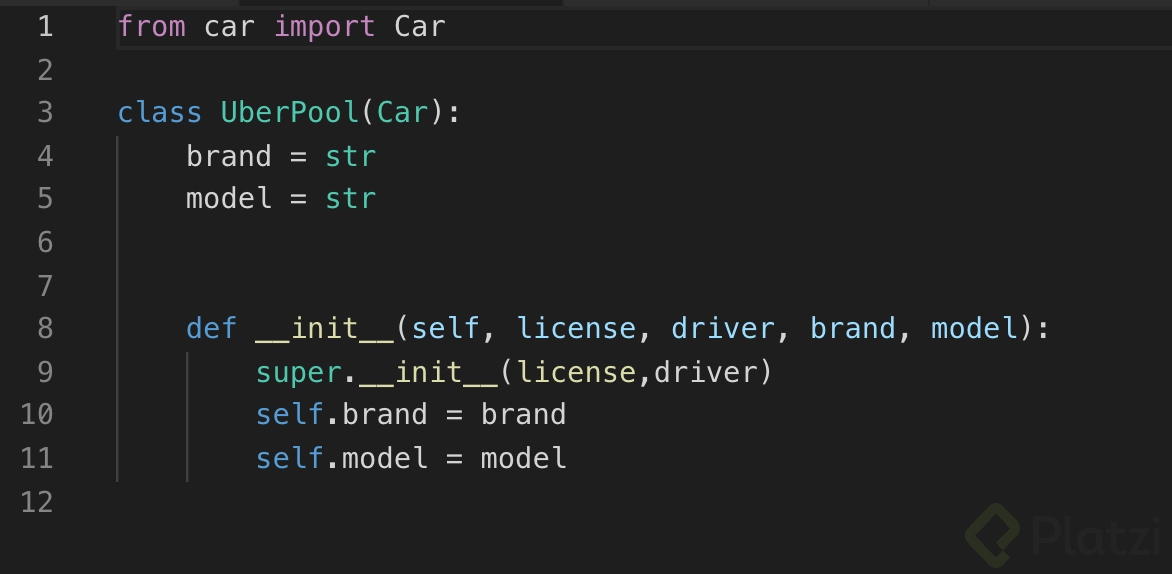Click line number 1 in the gutter
The image size is (1172, 574).
point(46,27)
